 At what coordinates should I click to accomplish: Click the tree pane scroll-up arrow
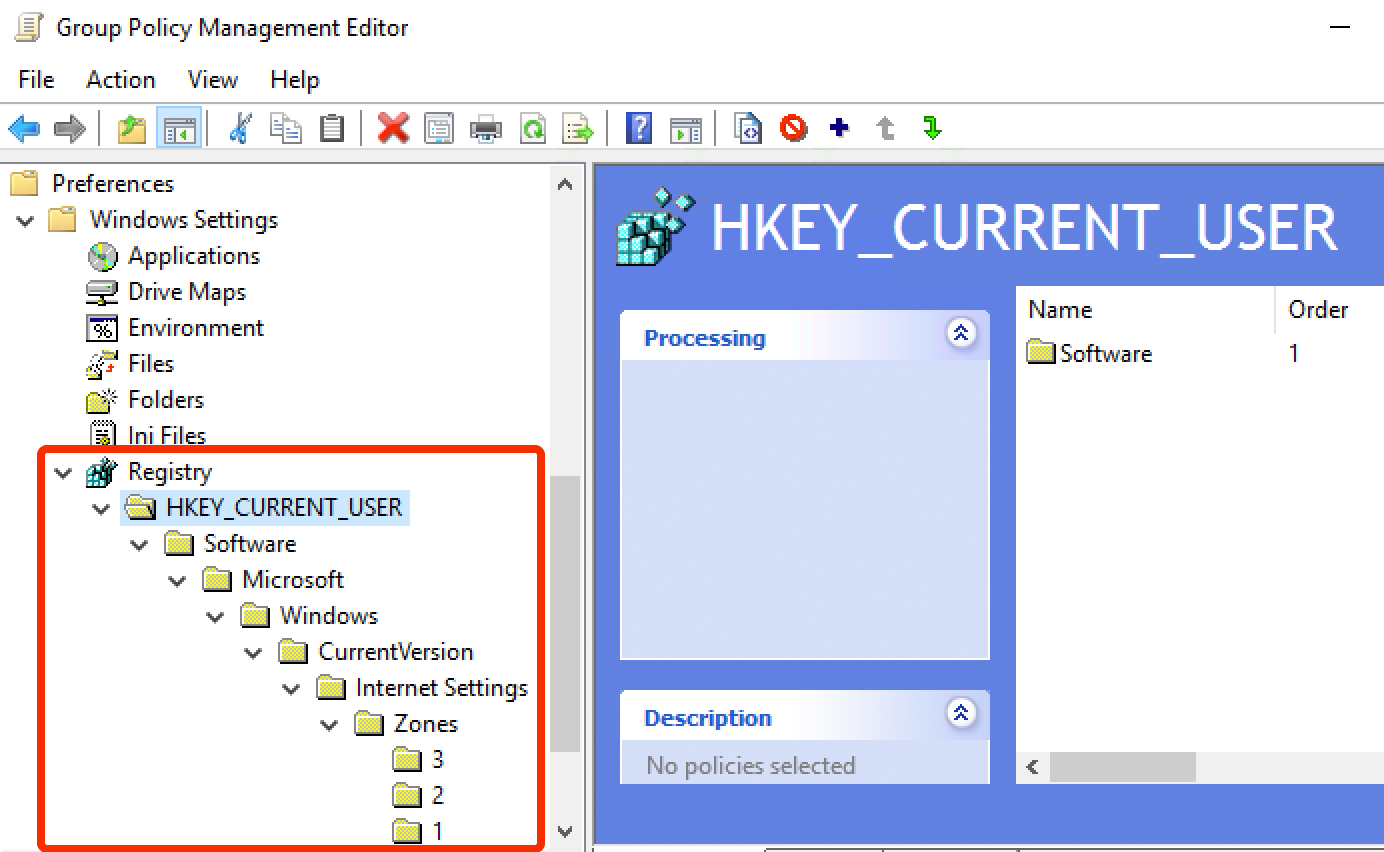[x=565, y=184]
